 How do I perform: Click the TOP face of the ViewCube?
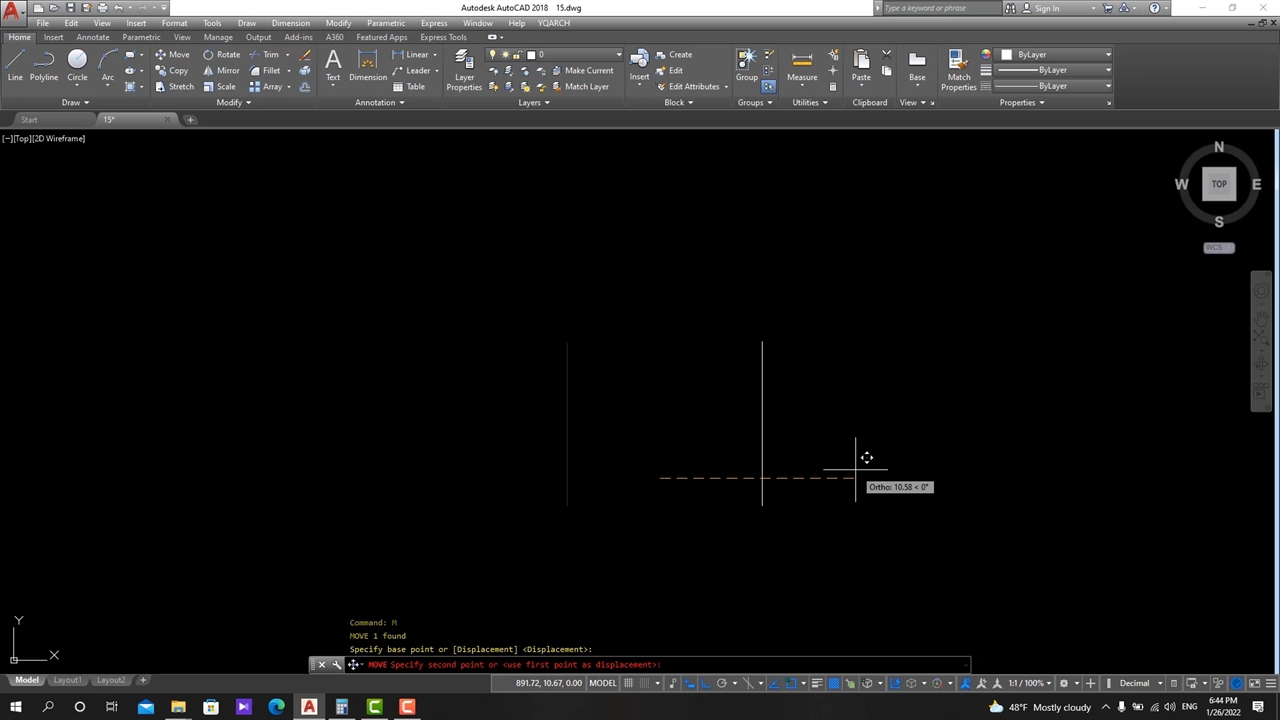coord(1219,184)
